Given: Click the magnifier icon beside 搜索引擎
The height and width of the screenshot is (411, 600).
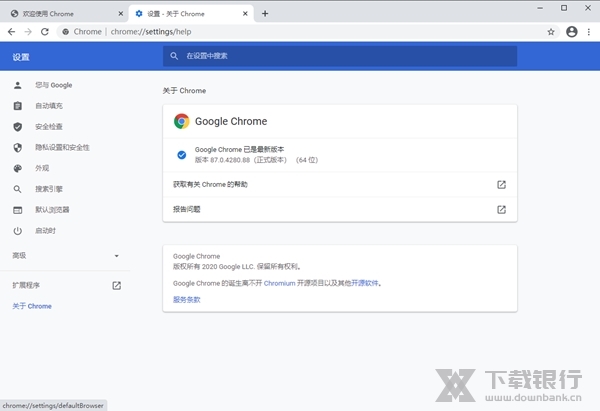Looking at the screenshot, I should point(18,189).
